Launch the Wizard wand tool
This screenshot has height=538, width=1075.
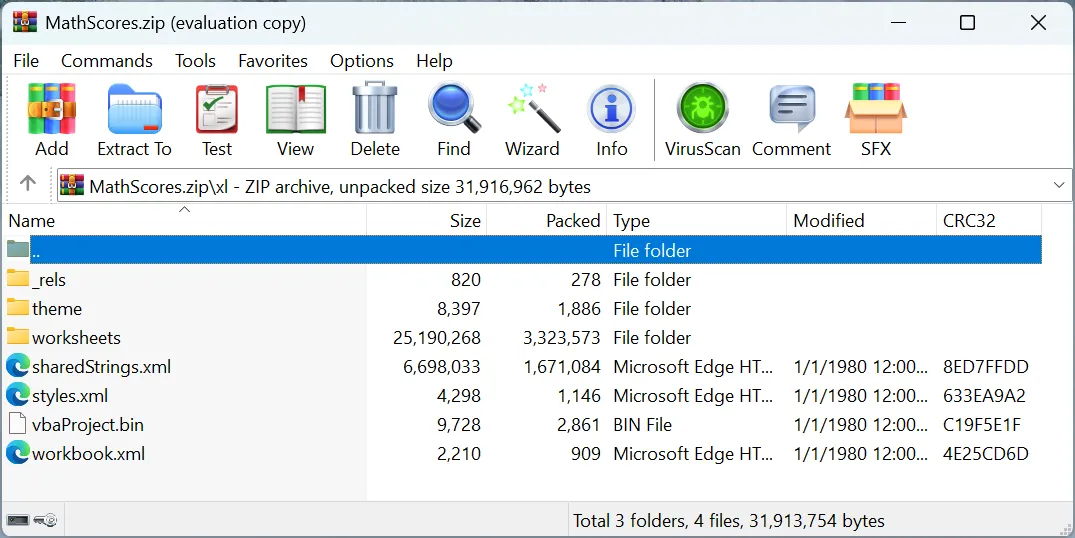point(534,108)
